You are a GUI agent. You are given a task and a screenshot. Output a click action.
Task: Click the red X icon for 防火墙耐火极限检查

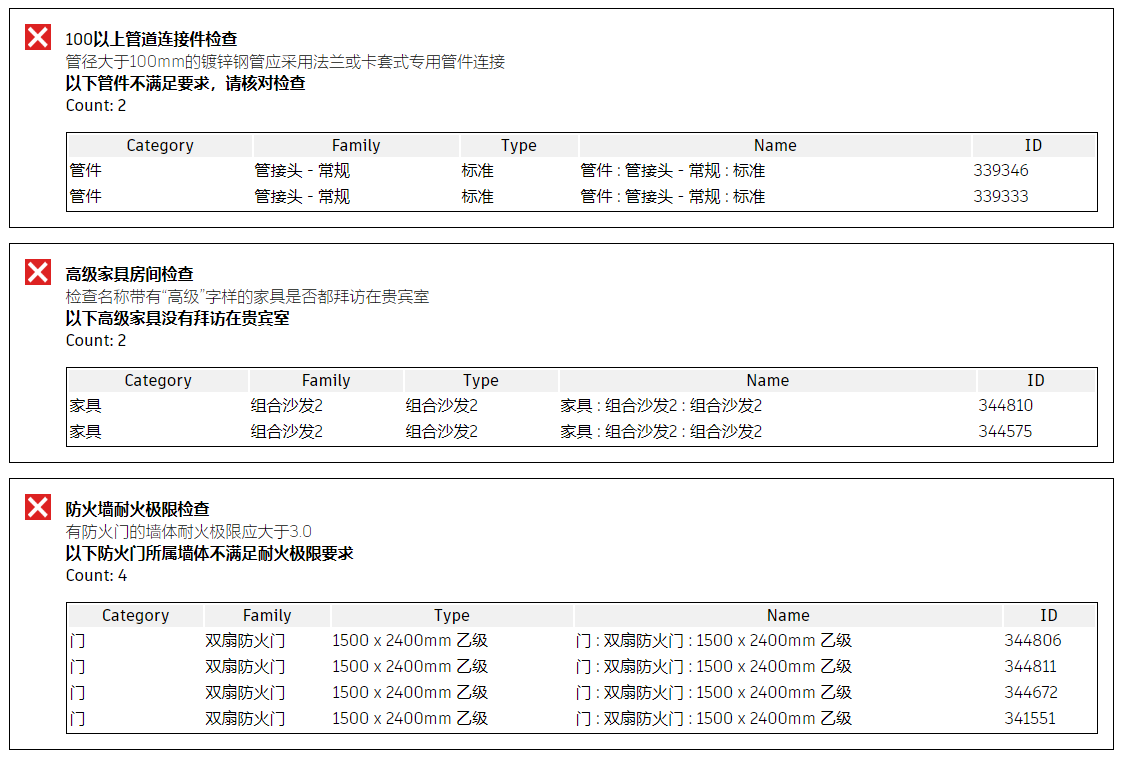pos(38,506)
